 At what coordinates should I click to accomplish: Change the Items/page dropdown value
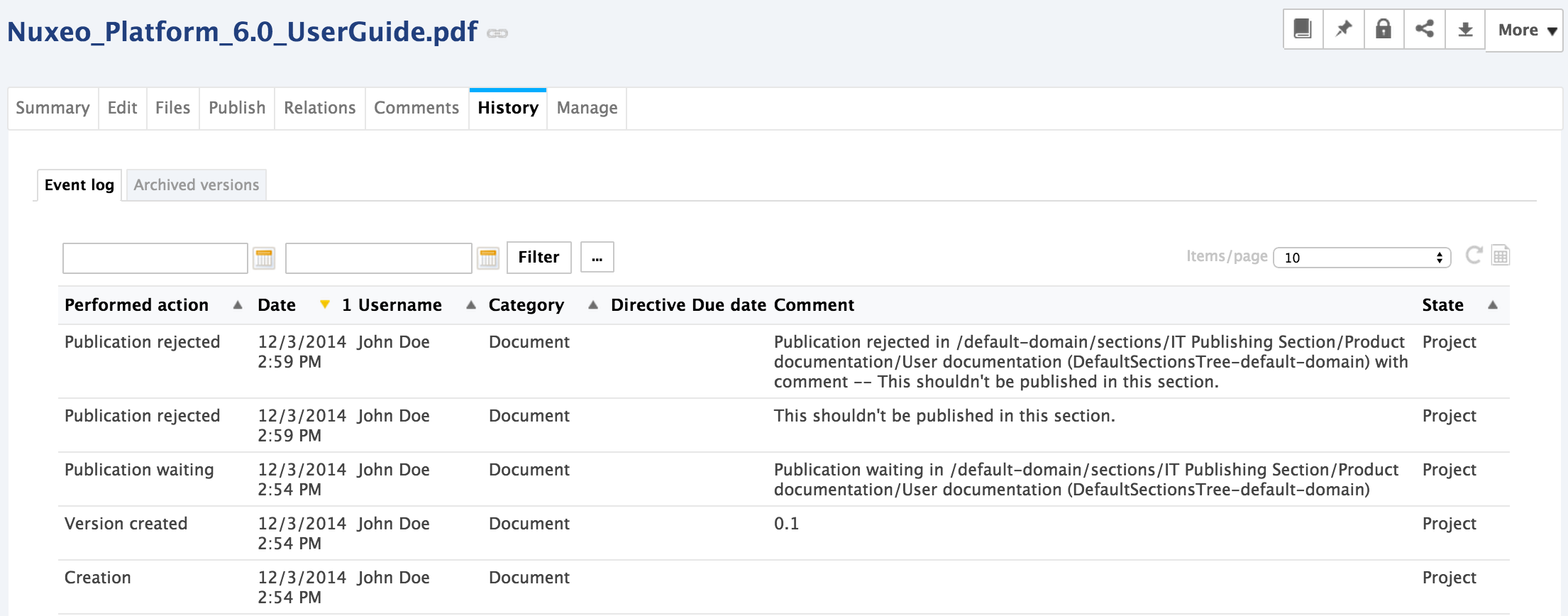(1362, 258)
